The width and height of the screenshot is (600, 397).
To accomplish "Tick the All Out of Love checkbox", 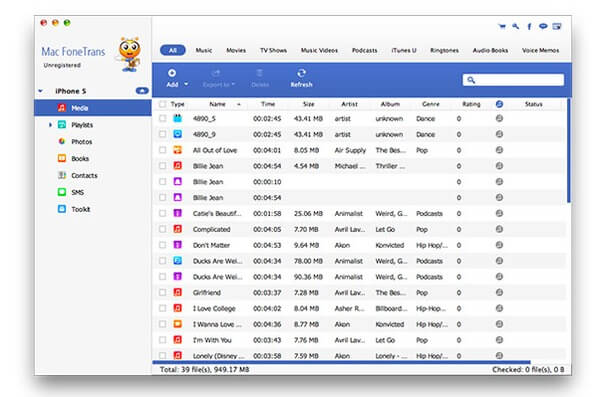I will (163, 150).
